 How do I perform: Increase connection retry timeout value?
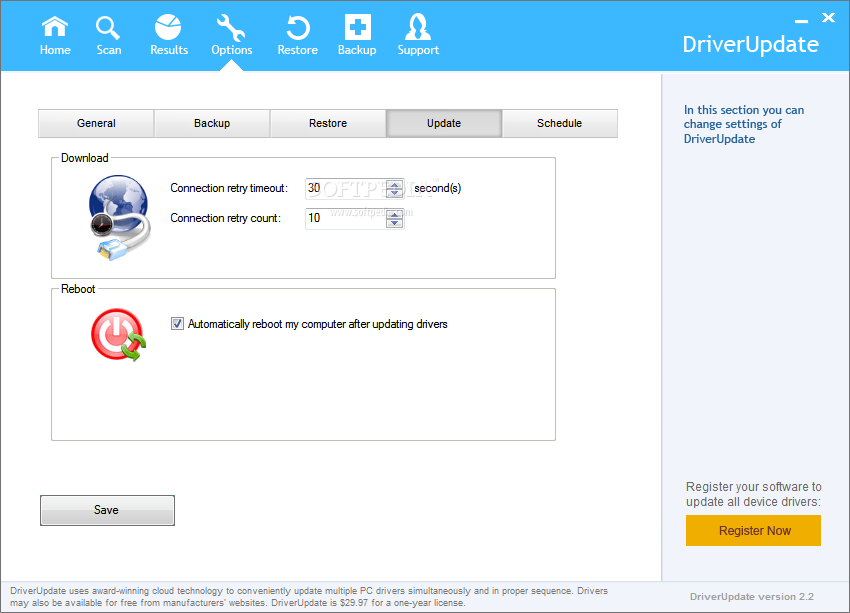click(x=395, y=185)
